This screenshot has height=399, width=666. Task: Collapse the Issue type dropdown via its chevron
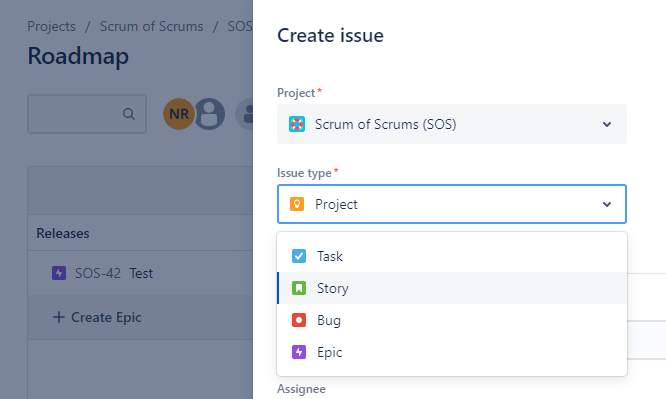pyautogui.click(x=607, y=204)
